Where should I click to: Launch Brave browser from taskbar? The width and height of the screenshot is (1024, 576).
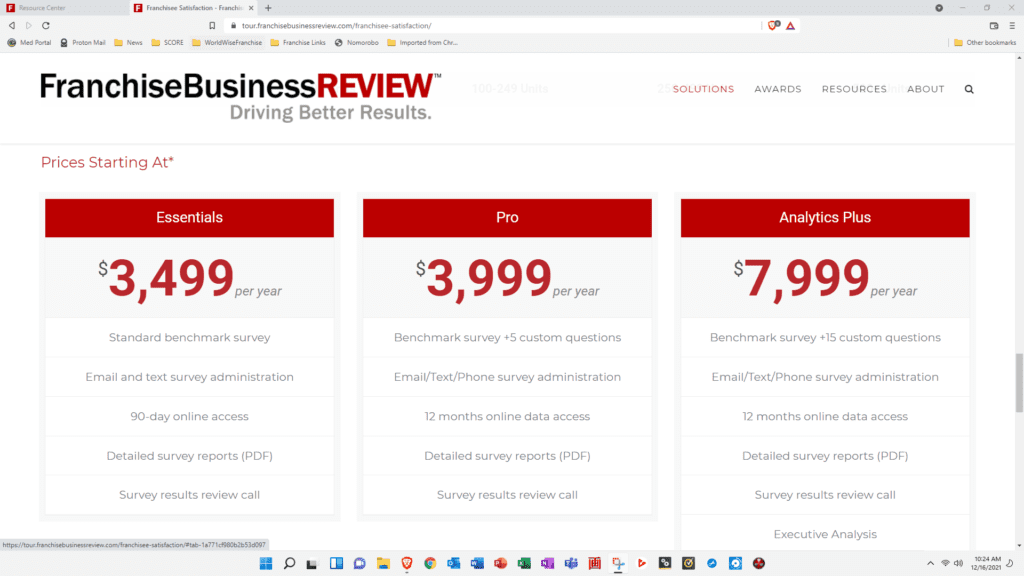pos(407,564)
